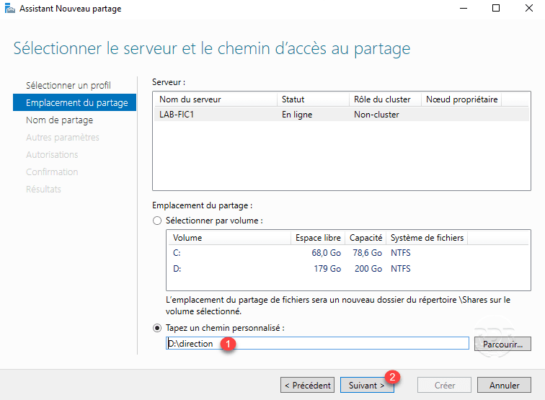Select the 'Sélectionner par volume' radio button
The width and height of the screenshot is (545, 400).
point(157,221)
